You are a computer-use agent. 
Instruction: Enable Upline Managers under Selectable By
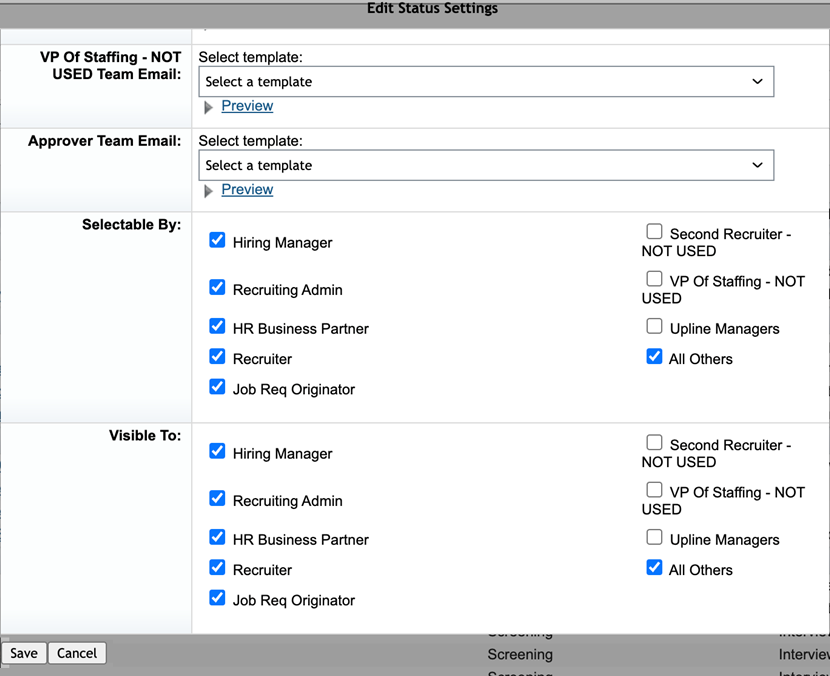pos(654,326)
